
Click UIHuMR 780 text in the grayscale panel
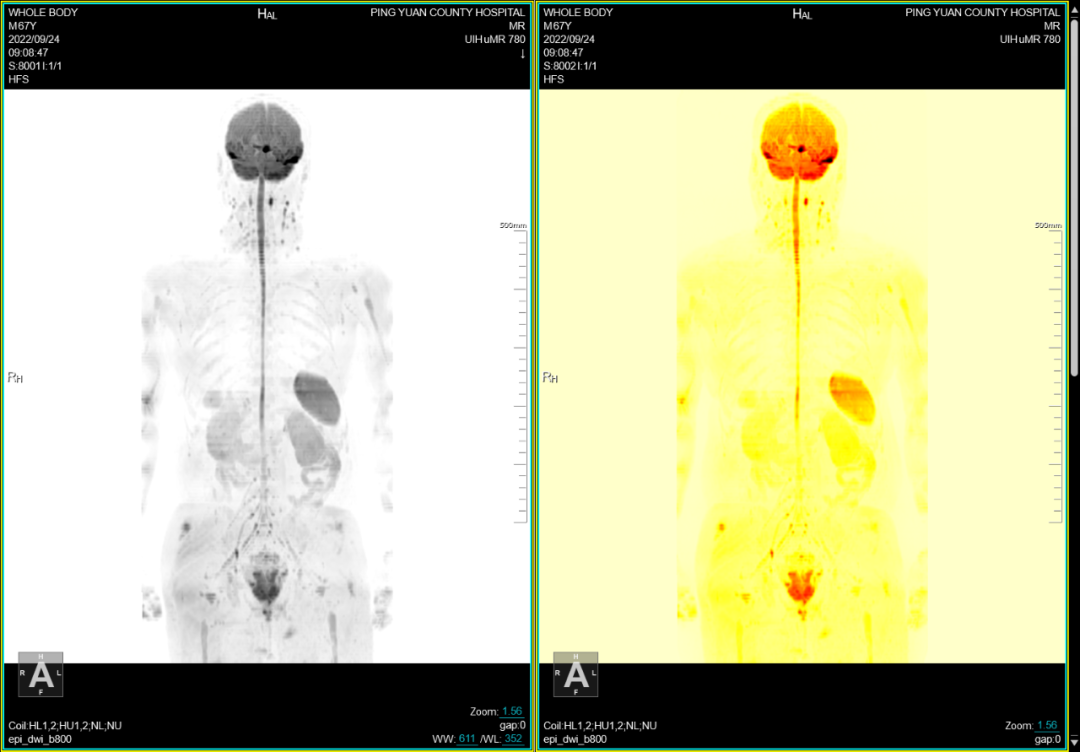495,39
